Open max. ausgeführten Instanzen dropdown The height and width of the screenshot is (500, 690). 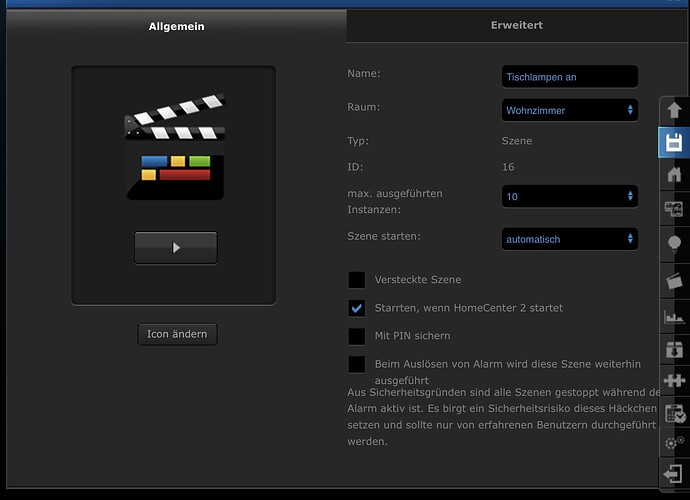(569, 196)
